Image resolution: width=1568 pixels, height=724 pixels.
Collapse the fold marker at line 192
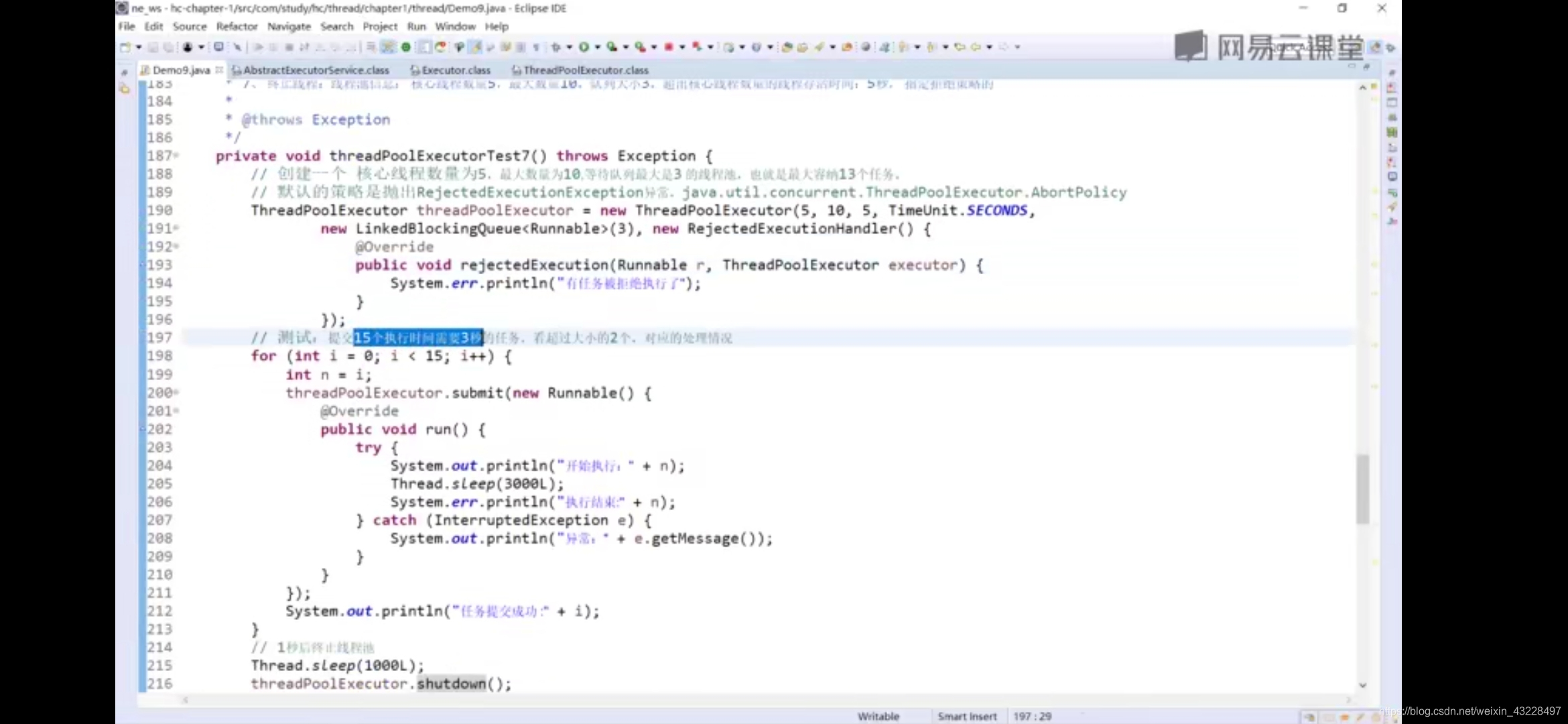pos(176,247)
